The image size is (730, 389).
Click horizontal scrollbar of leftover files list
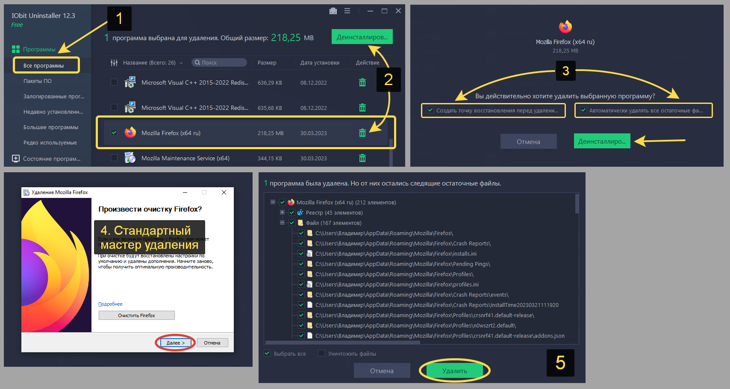coord(342,342)
